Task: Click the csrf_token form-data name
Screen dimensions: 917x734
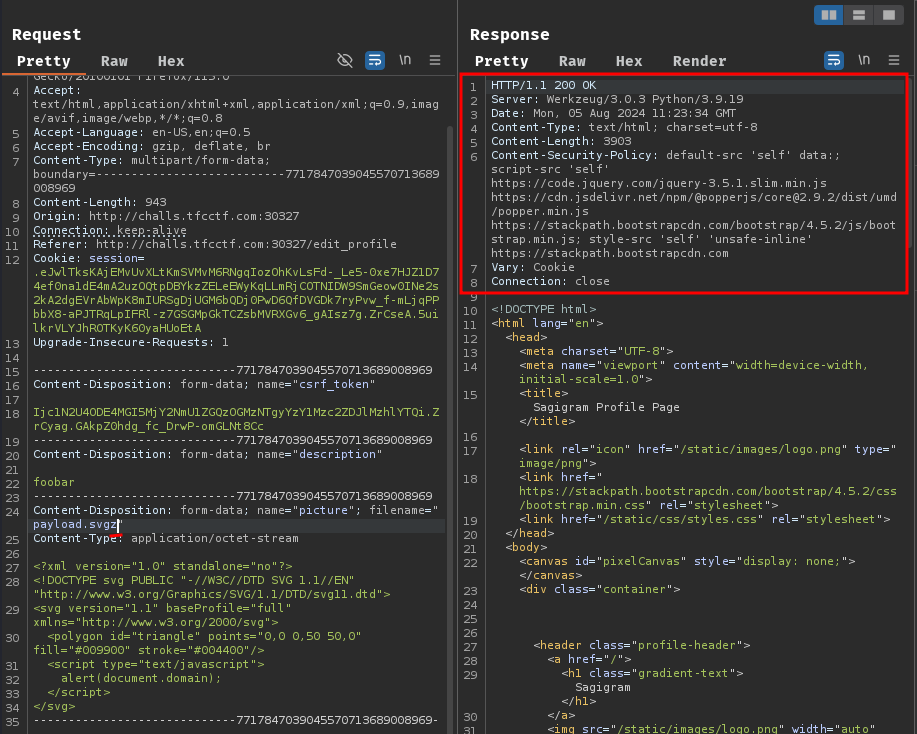Action: [334, 384]
